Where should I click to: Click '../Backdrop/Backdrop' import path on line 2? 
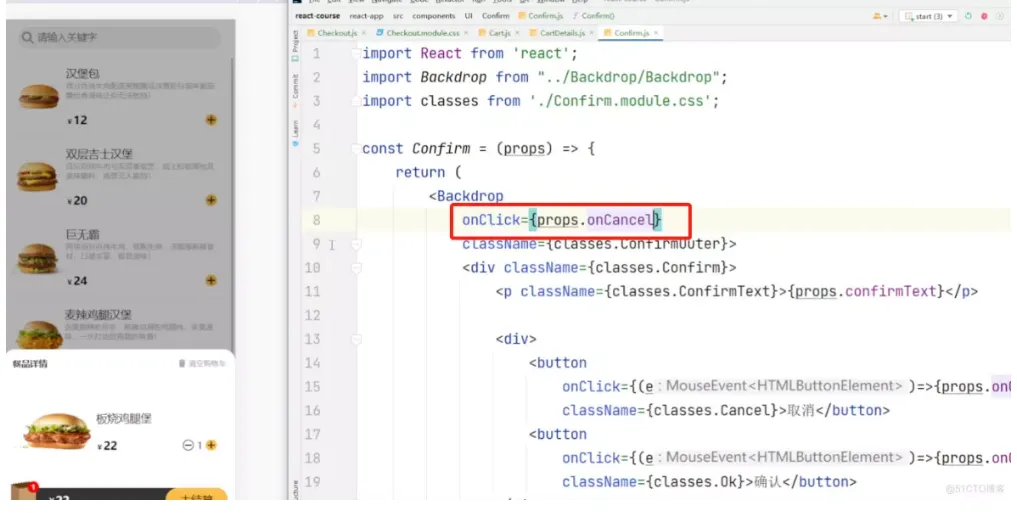pyautogui.click(x=628, y=77)
